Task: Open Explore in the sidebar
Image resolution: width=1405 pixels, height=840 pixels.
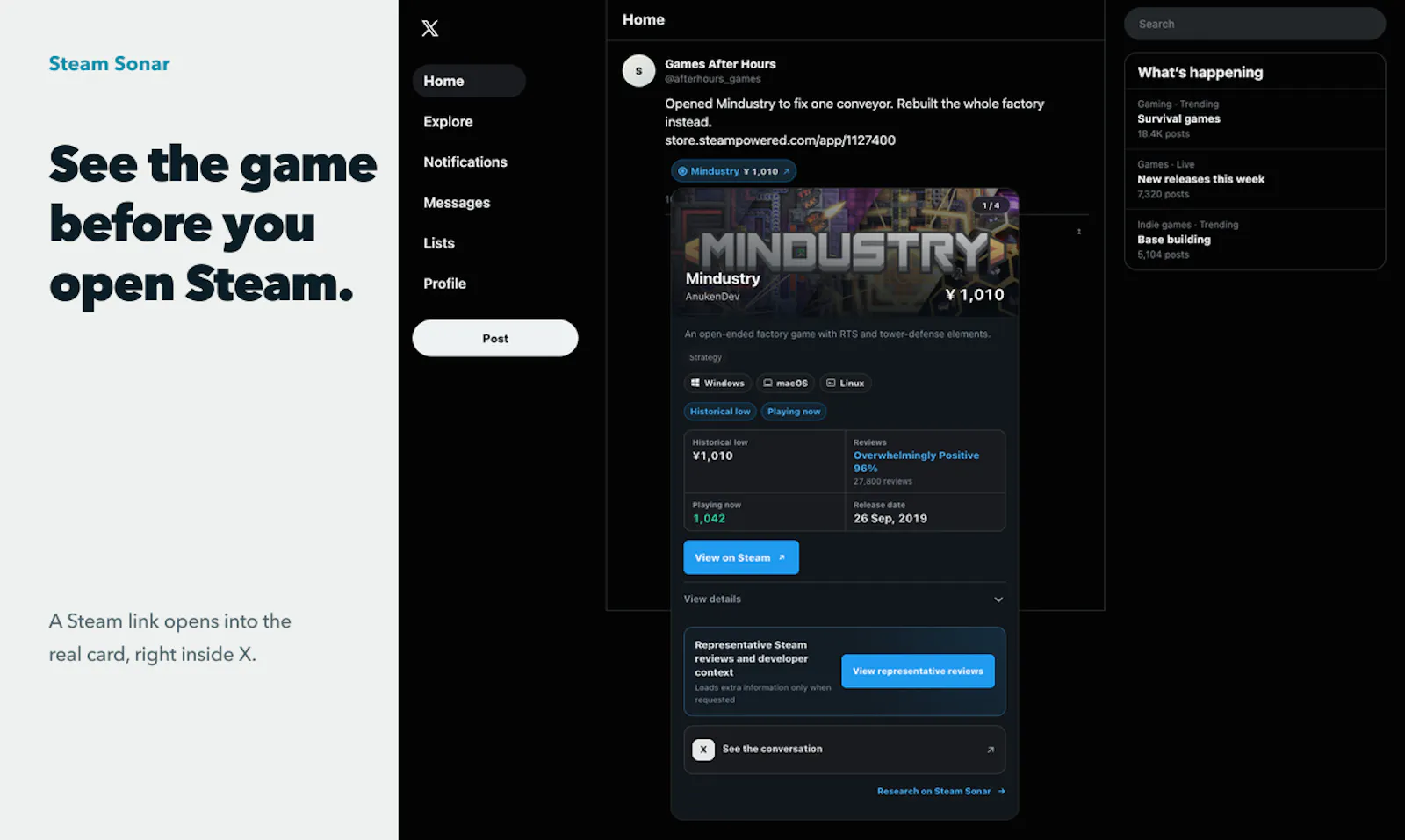Action: click(x=448, y=122)
